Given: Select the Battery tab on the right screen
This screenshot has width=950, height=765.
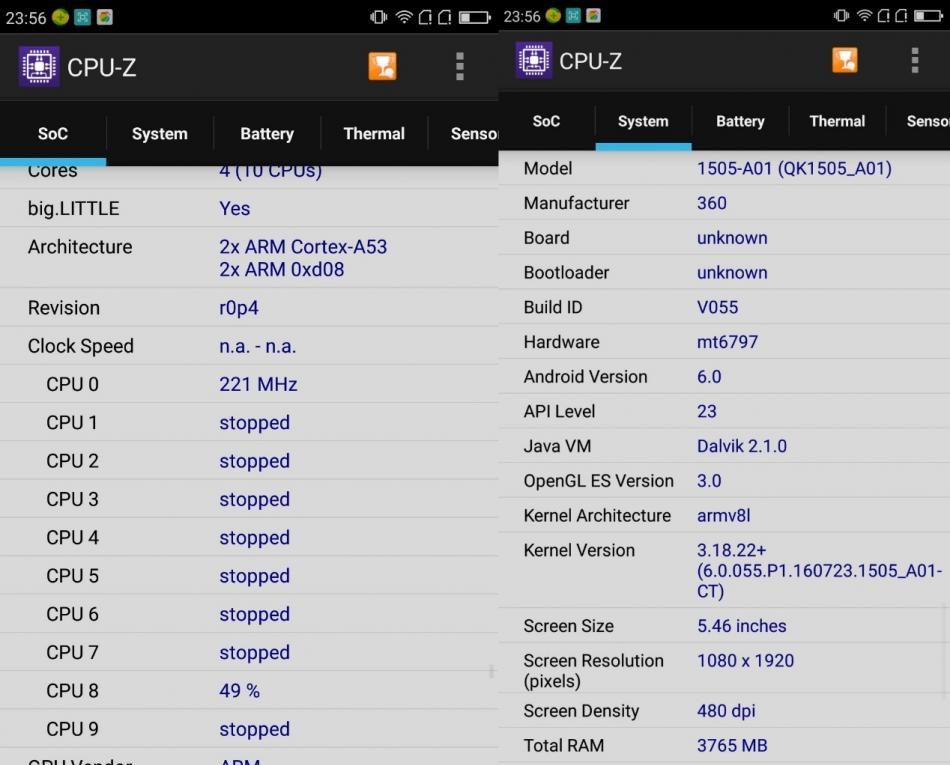Looking at the screenshot, I should [x=740, y=121].
